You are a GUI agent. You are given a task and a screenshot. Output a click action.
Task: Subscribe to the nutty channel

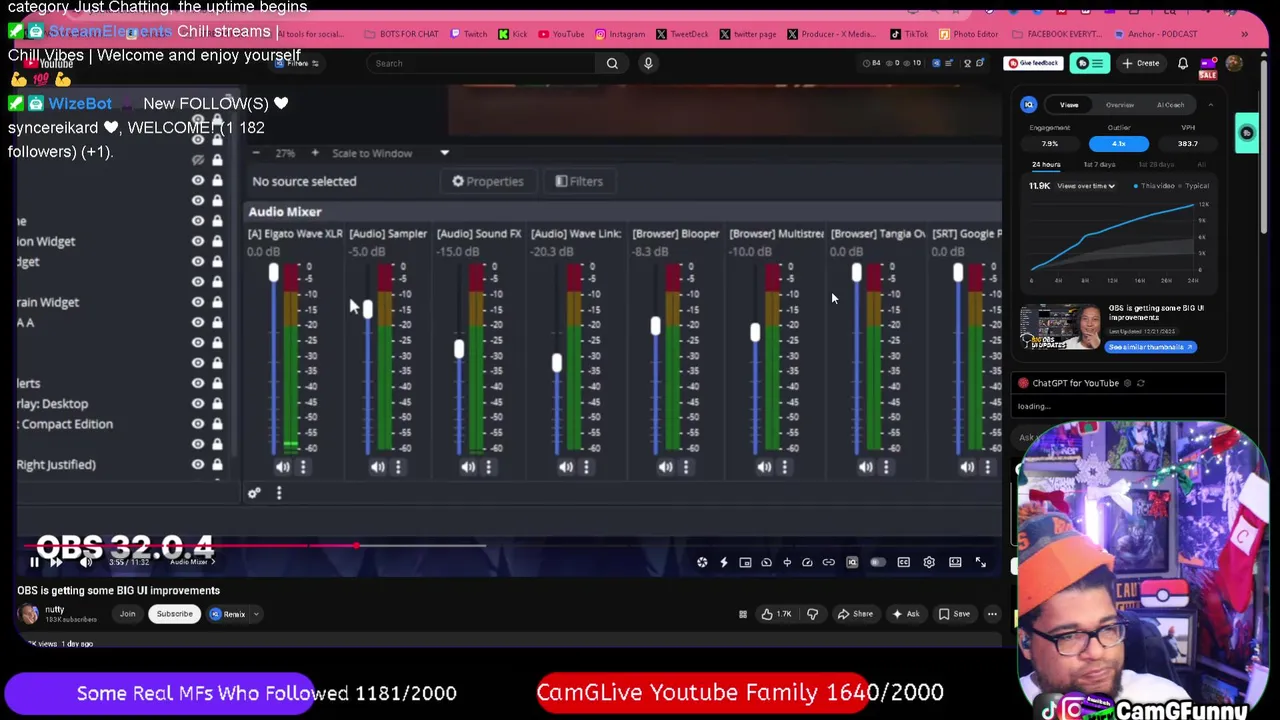tap(174, 614)
